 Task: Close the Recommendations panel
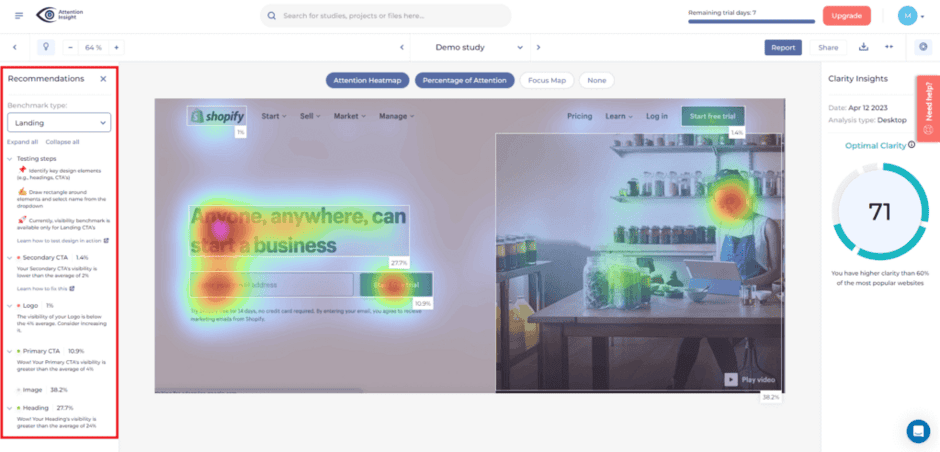click(x=103, y=79)
